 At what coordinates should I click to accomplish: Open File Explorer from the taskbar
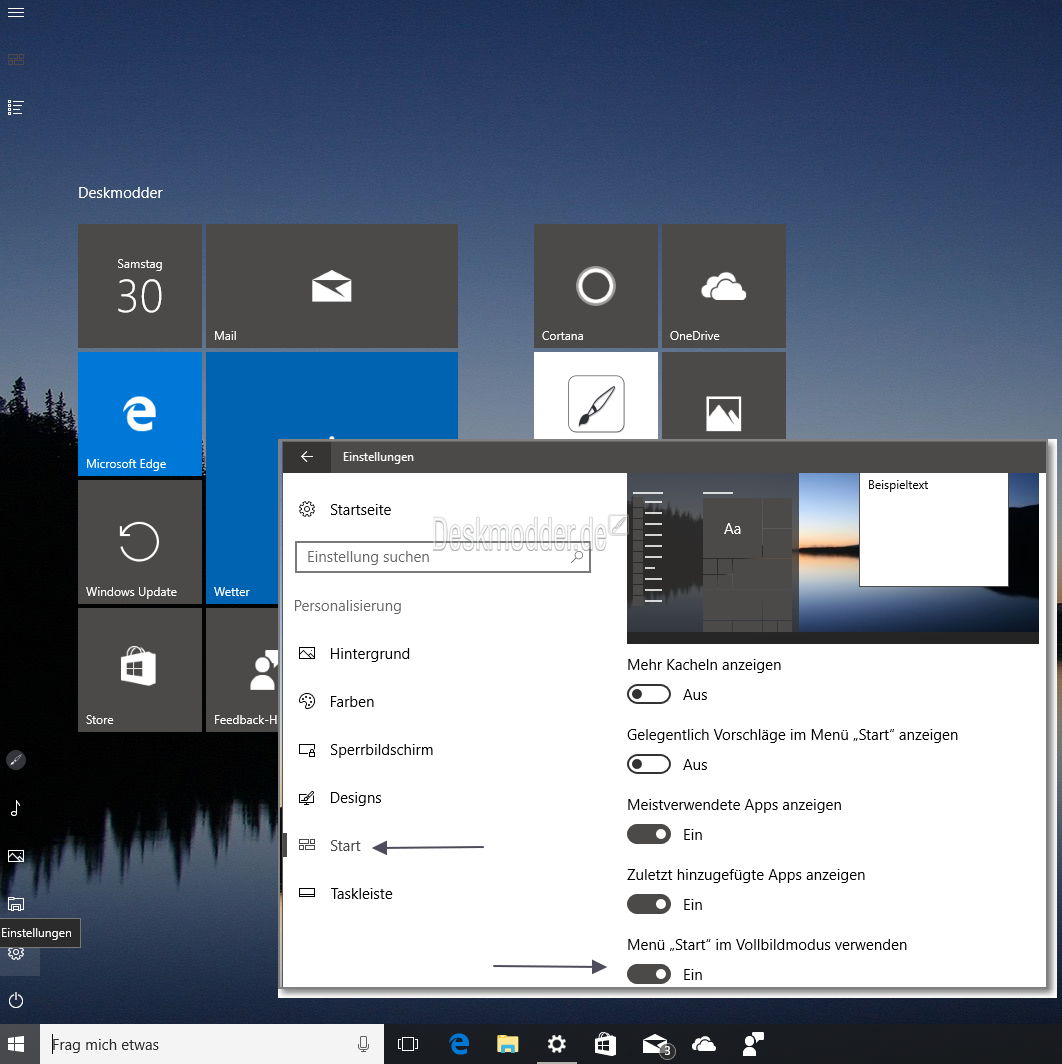point(508,1044)
